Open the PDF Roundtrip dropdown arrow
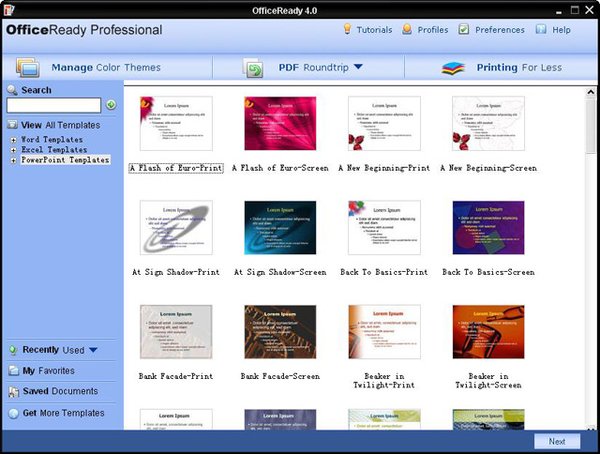This screenshot has height=454, width=600. (358, 67)
